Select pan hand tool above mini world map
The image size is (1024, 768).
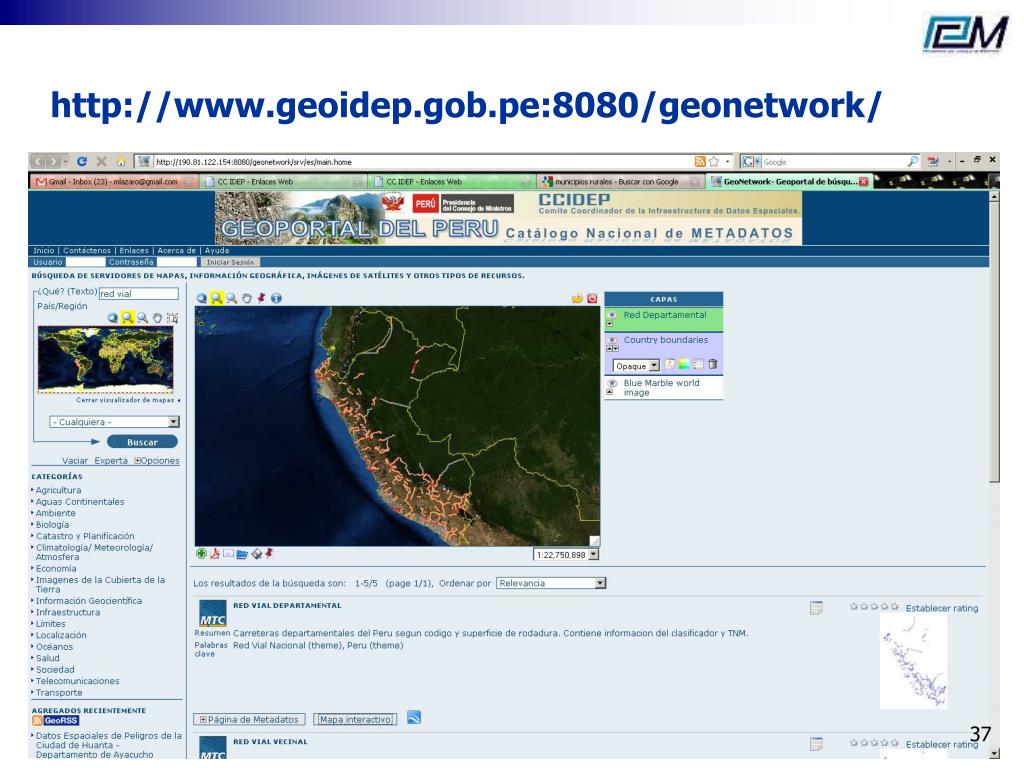click(x=157, y=318)
